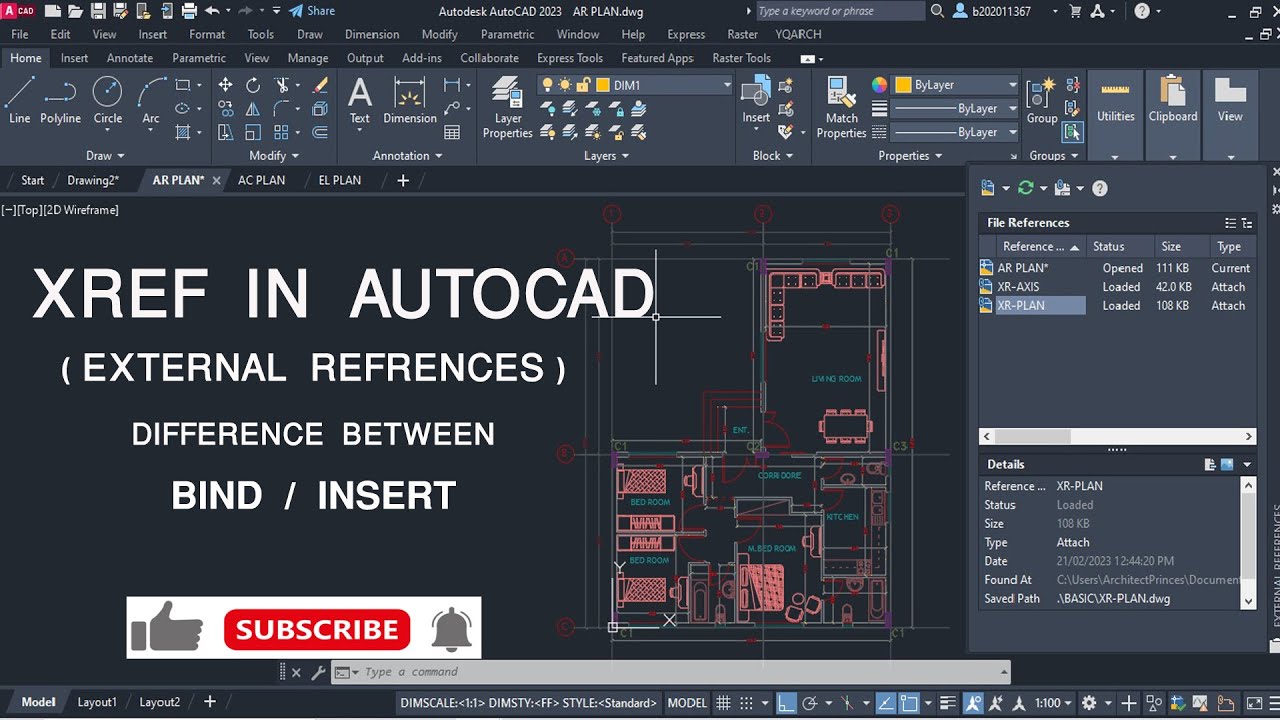Toggle group selection on/off in Groups panel
The image size is (1280, 720).
coord(1072,132)
